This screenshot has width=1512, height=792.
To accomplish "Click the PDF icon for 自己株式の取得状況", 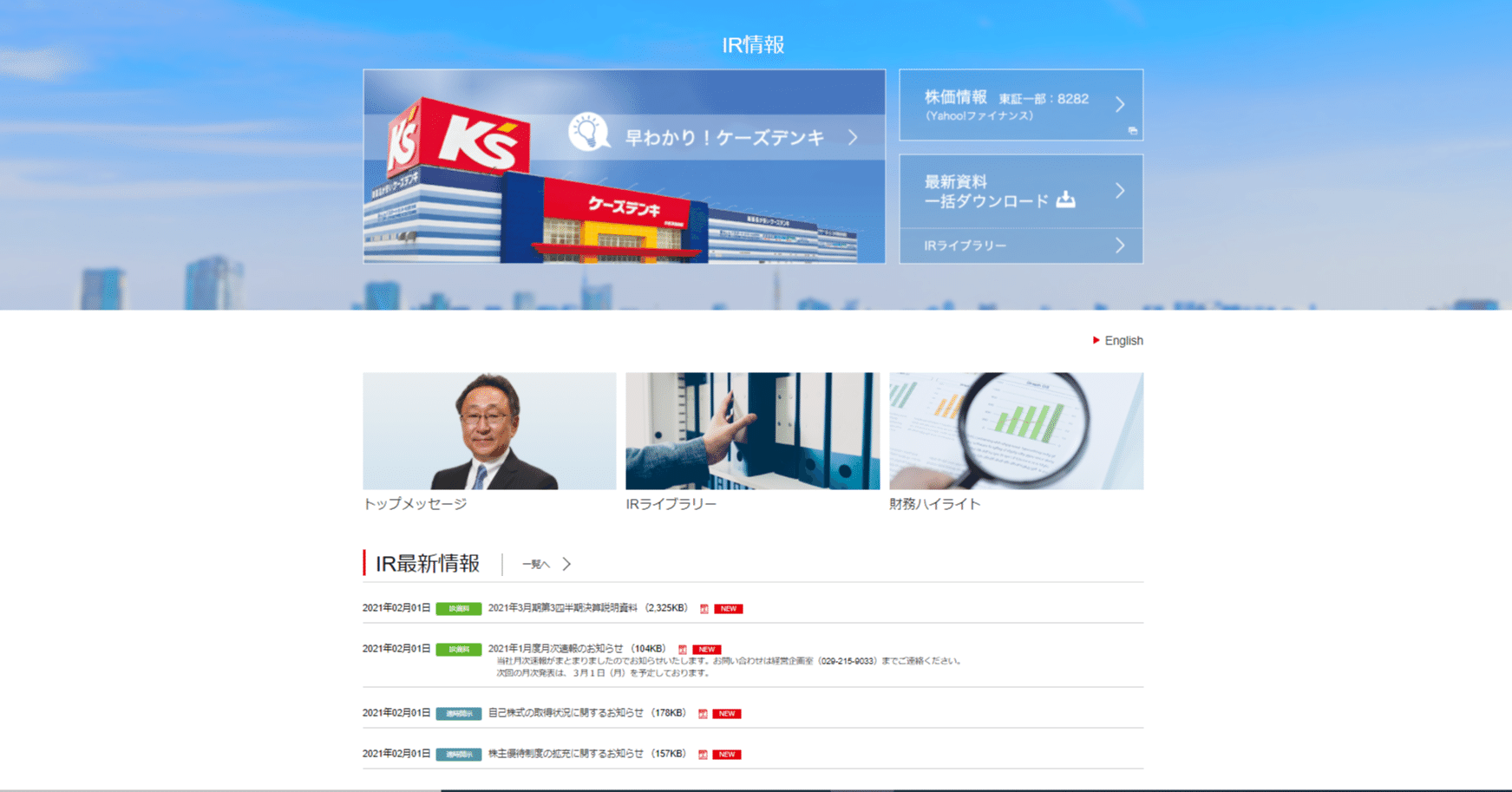I will (703, 714).
